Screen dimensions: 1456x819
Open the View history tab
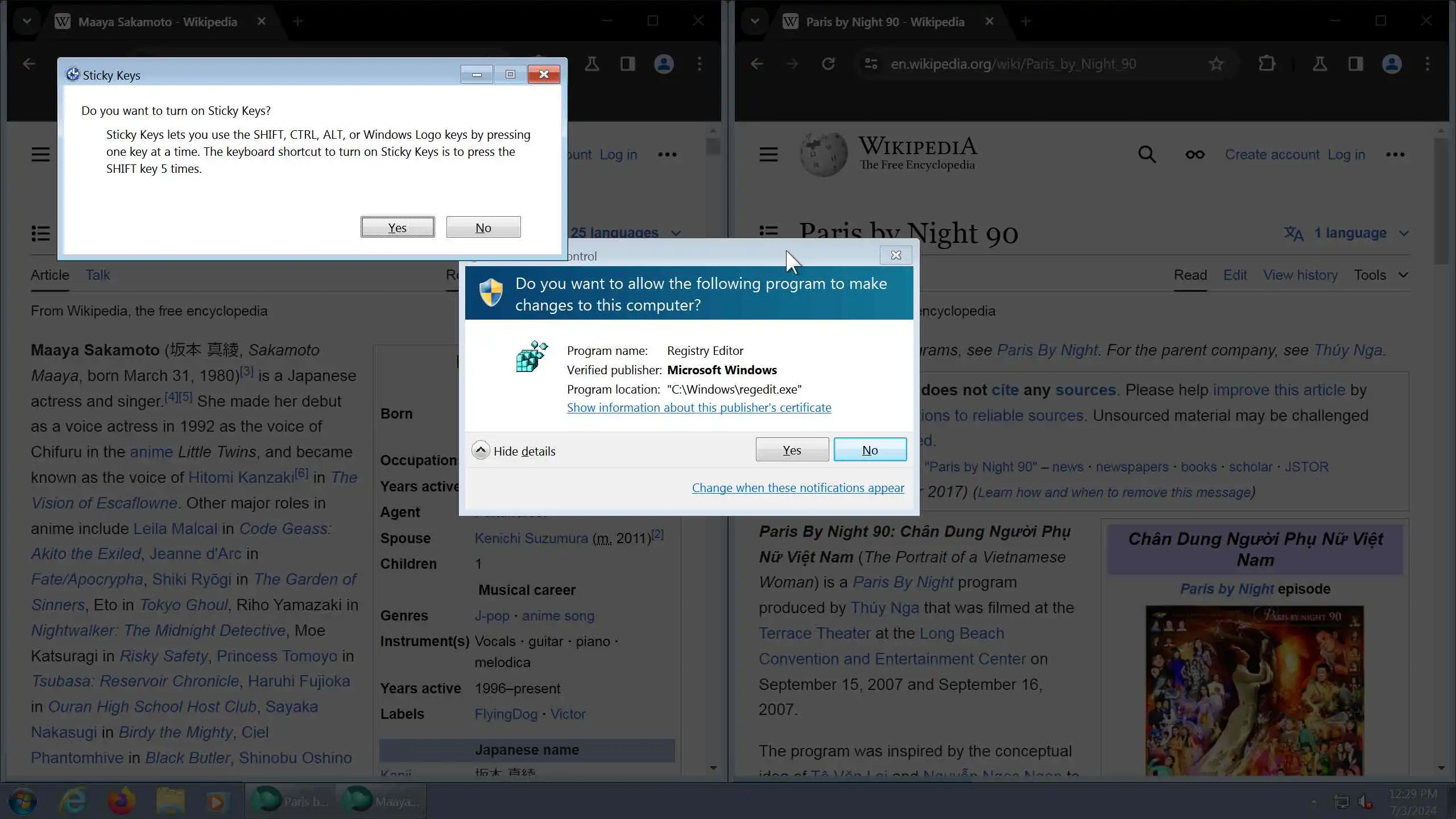[1300, 275]
